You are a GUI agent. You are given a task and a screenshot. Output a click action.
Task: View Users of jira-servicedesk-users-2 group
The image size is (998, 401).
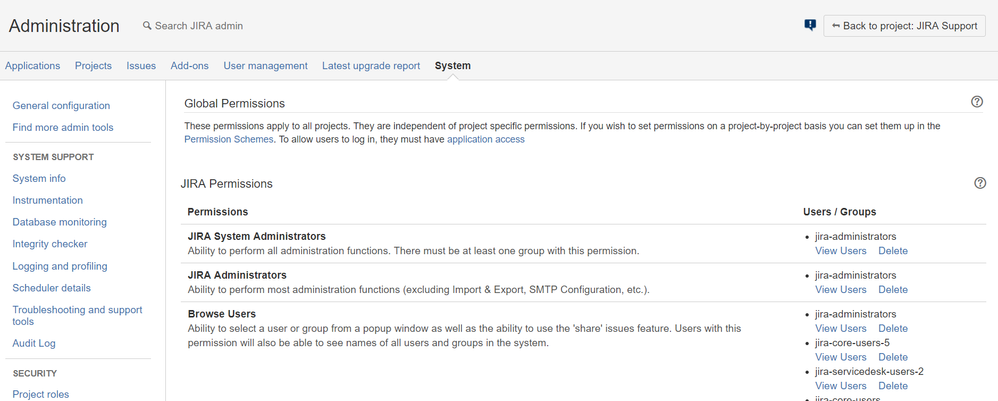[x=841, y=386]
